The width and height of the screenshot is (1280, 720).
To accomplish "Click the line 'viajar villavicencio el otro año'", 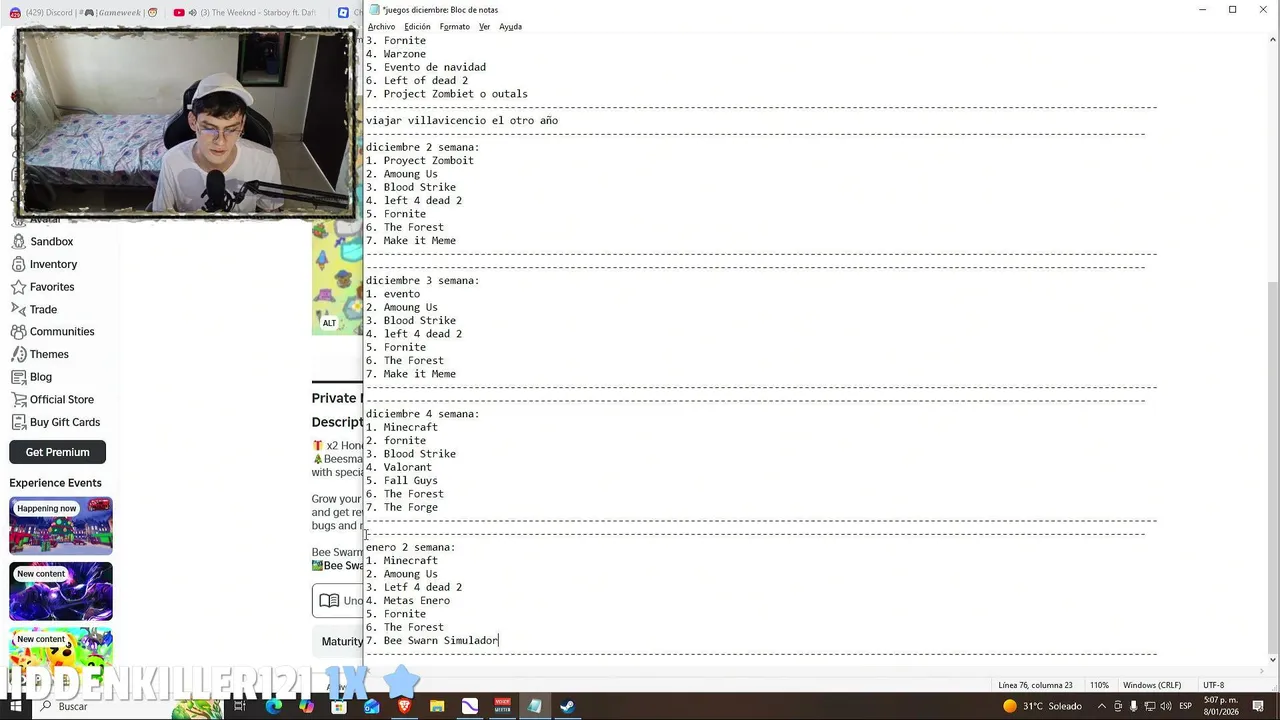I will pos(462,120).
